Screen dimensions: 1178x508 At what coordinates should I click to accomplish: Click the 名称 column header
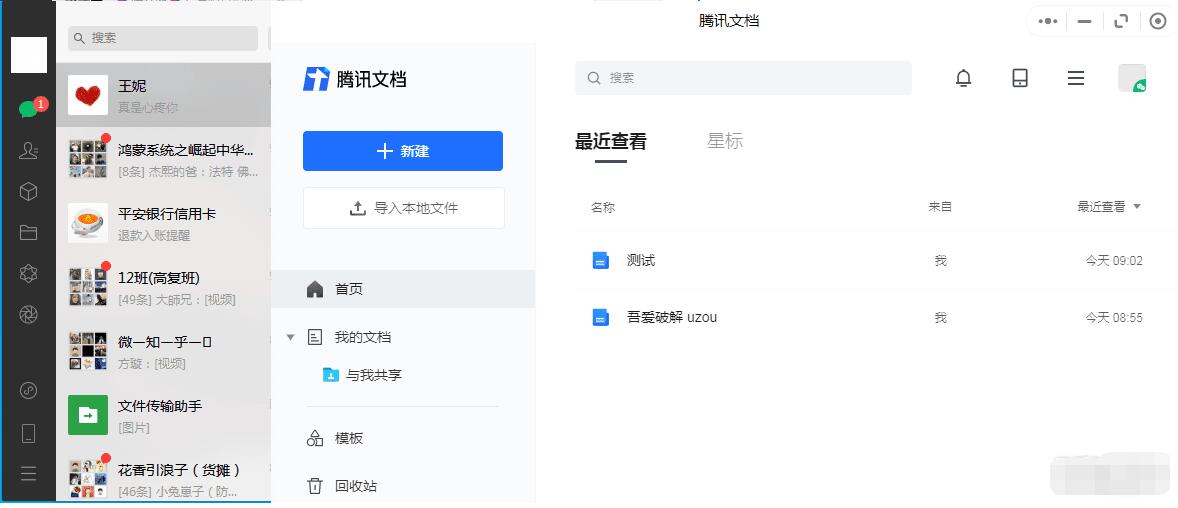click(x=603, y=207)
